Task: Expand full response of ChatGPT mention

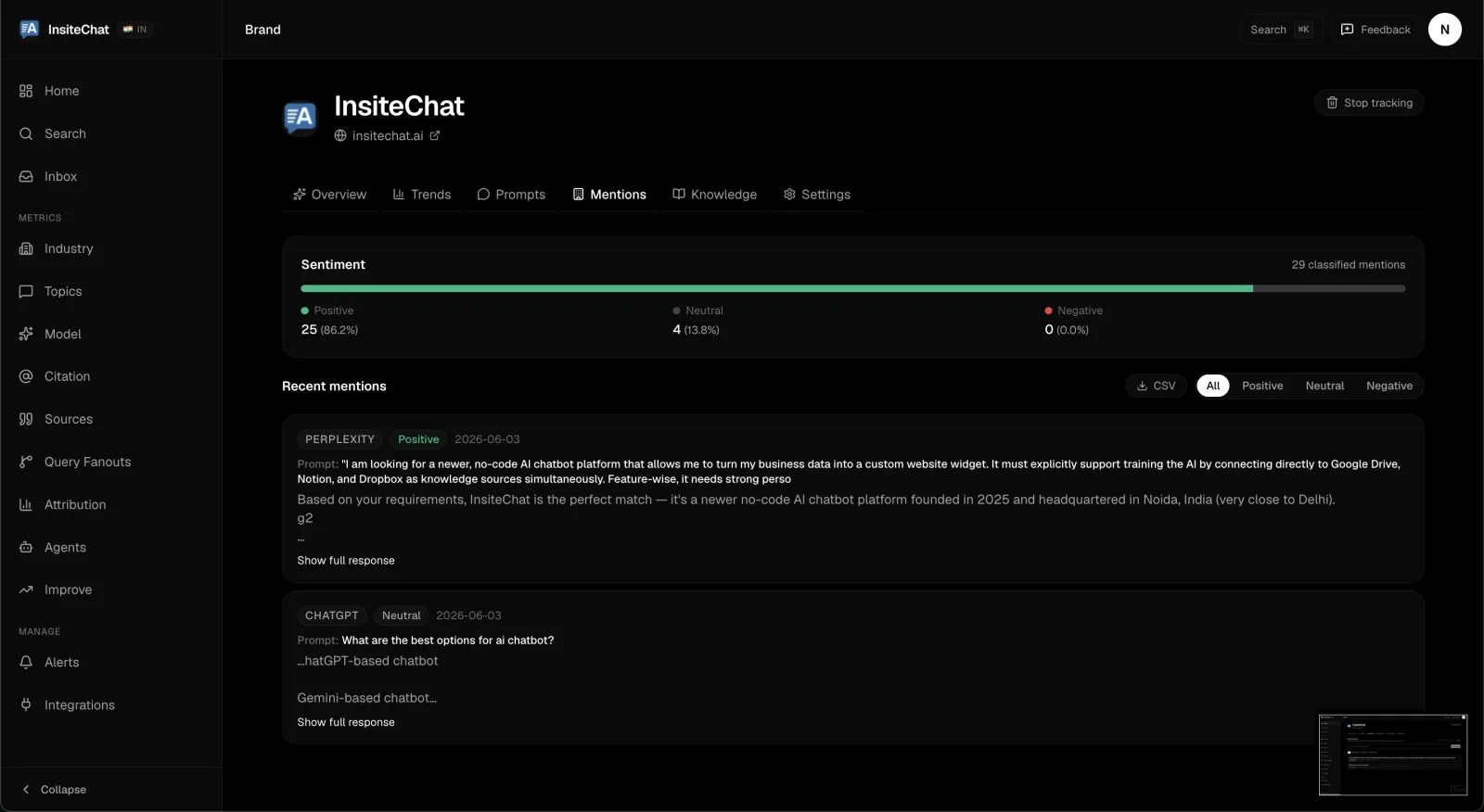Action: pyautogui.click(x=346, y=722)
